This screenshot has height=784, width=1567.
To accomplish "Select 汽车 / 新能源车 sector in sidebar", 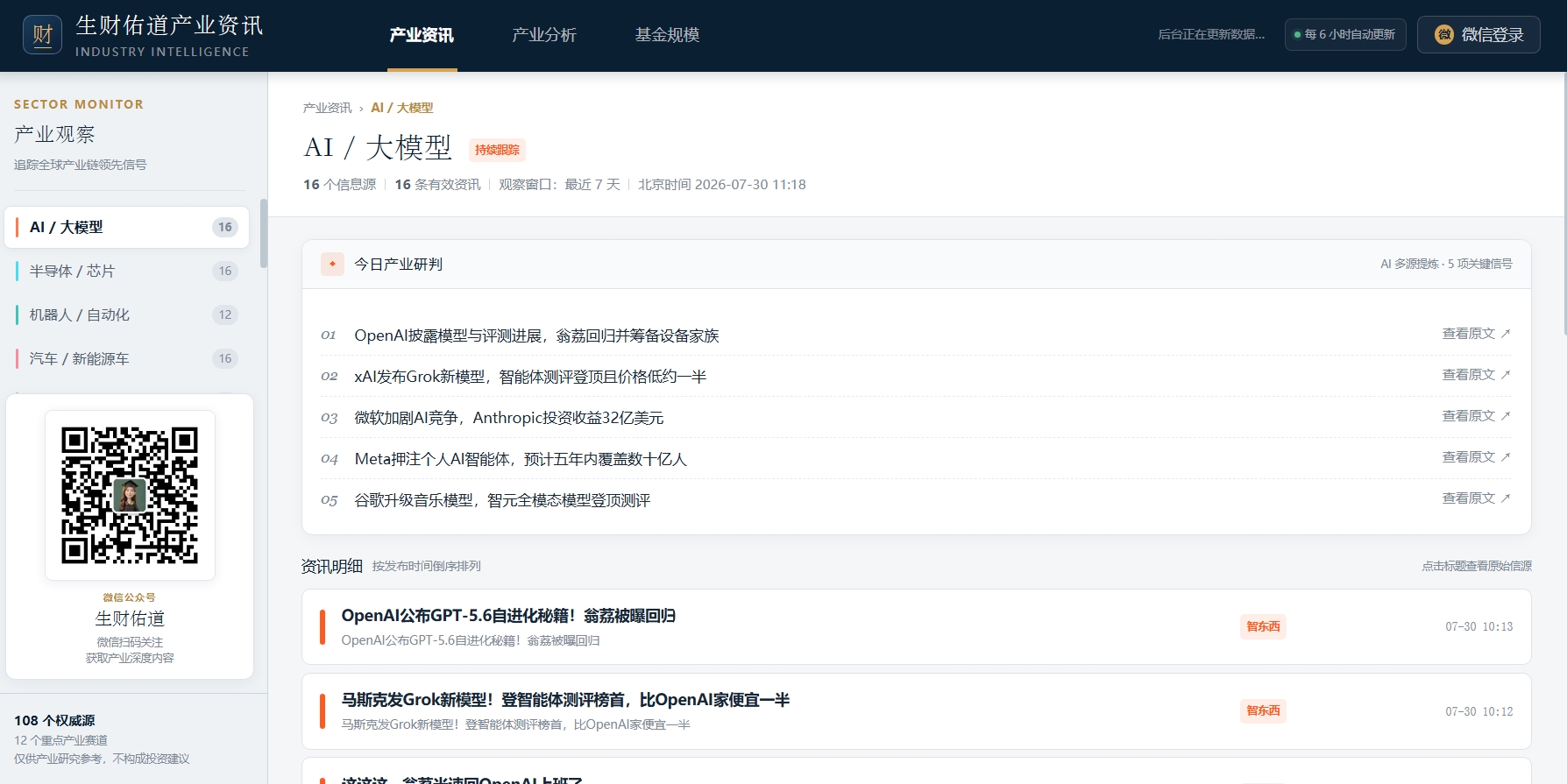I will [x=127, y=358].
